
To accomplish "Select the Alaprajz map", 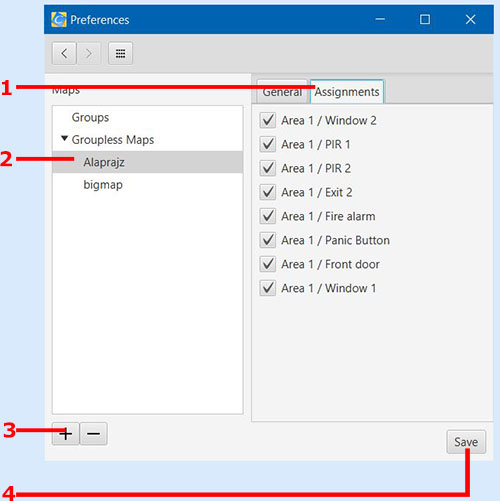I will [148, 162].
